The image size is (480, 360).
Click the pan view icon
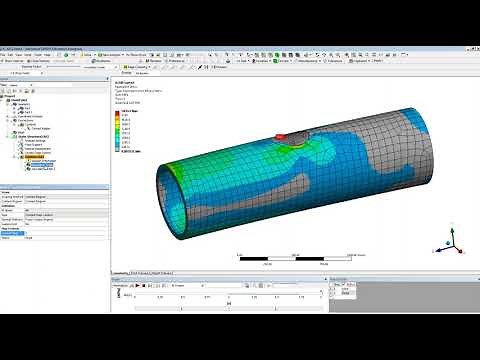(324, 55)
